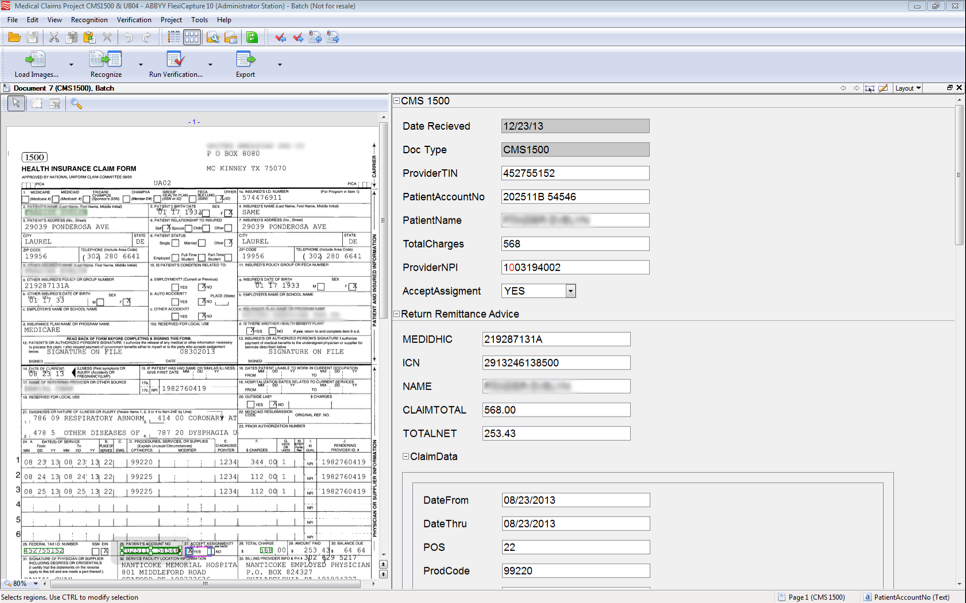
Task: Open the Recognize dropdown arrow
Action: (141, 65)
